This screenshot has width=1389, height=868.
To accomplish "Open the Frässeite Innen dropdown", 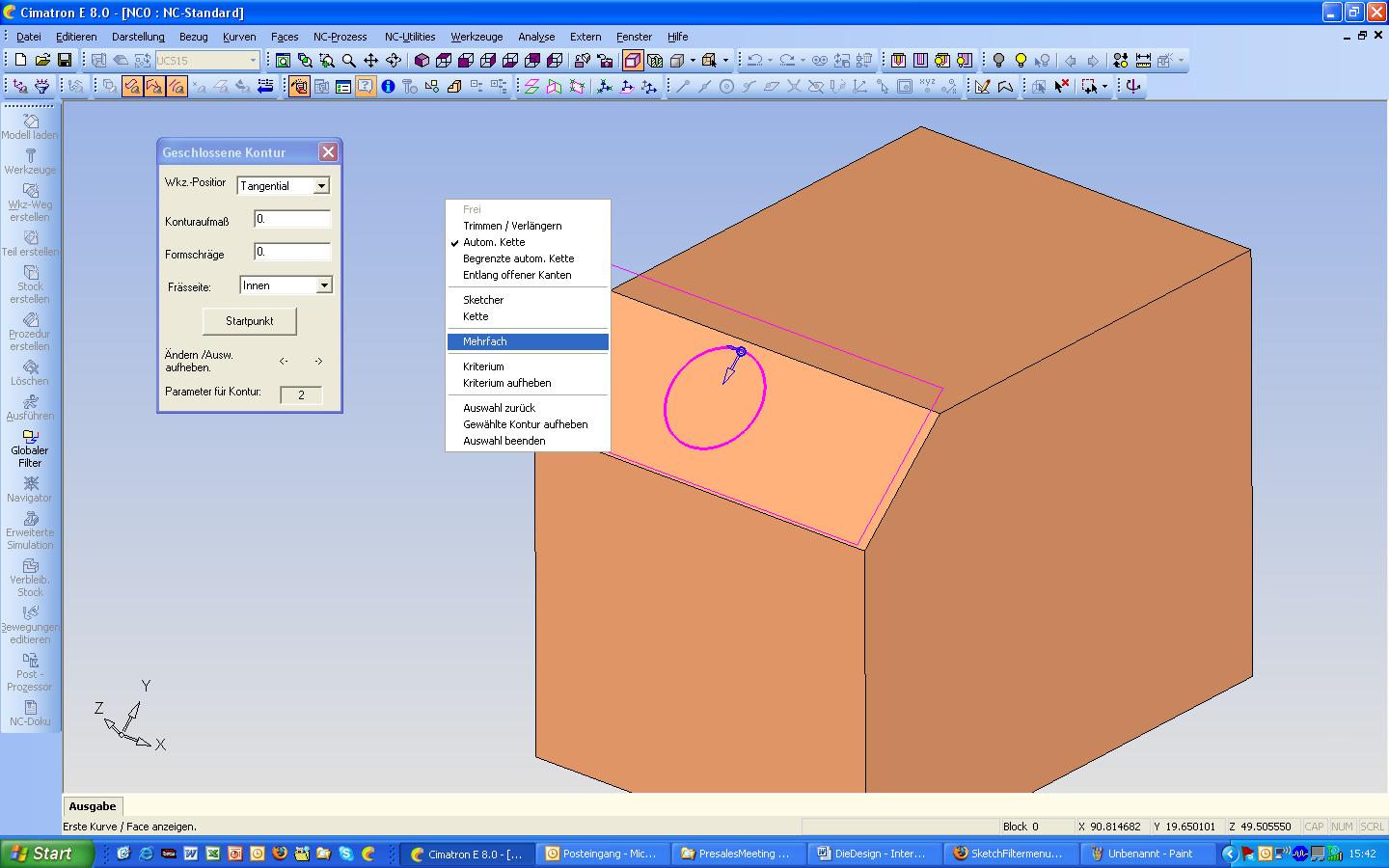I will point(324,285).
